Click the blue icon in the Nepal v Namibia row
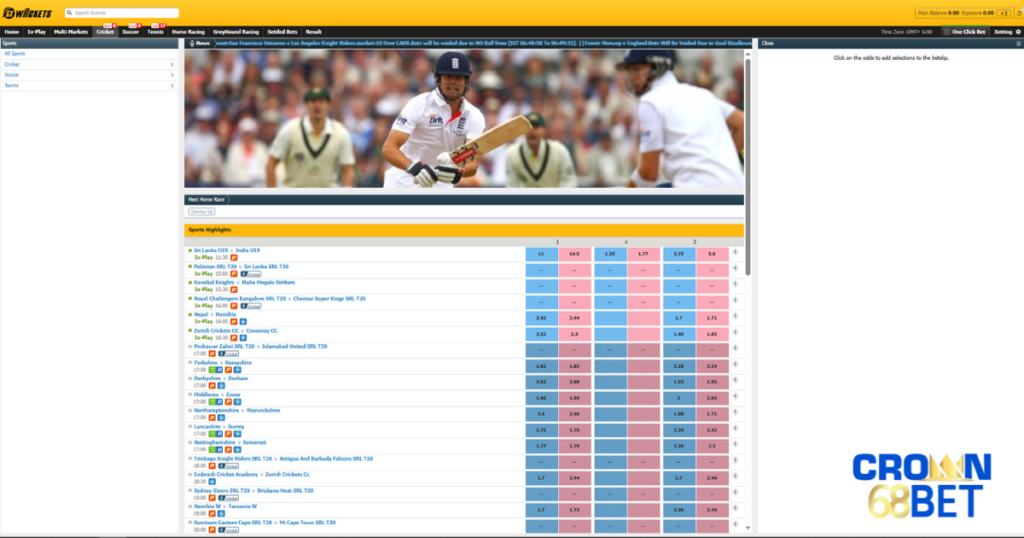1024x538 pixels. coord(243,322)
